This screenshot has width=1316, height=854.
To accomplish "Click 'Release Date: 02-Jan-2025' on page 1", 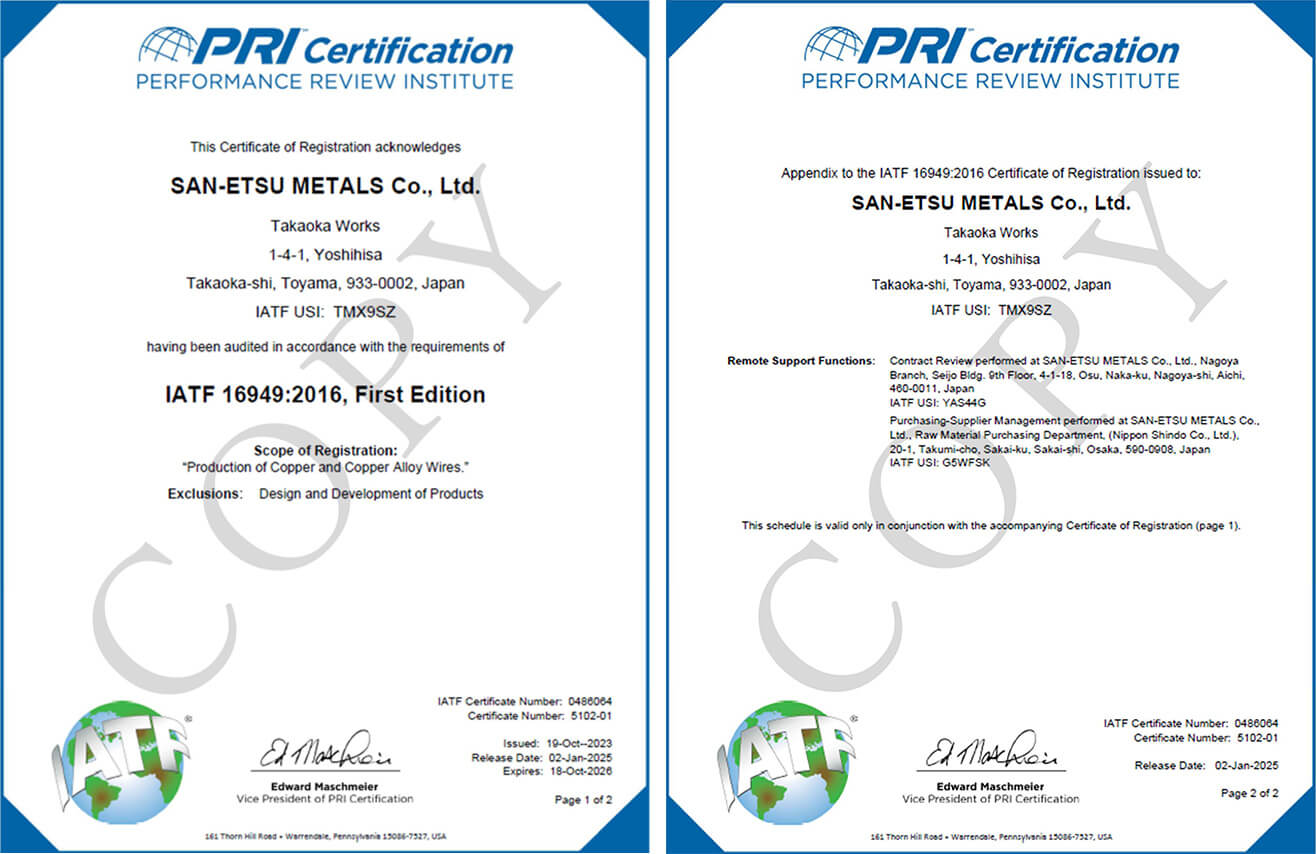I will point(542,758).
